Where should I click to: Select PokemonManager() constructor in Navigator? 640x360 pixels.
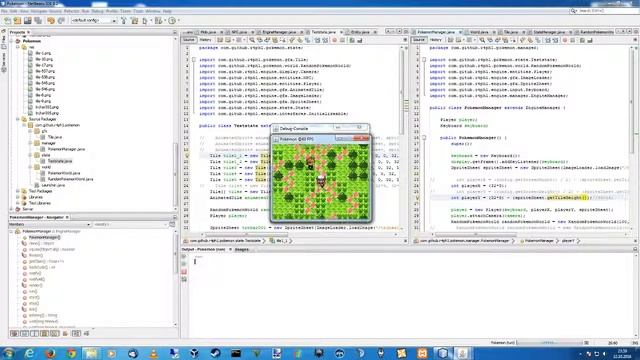tap(44, 237)
